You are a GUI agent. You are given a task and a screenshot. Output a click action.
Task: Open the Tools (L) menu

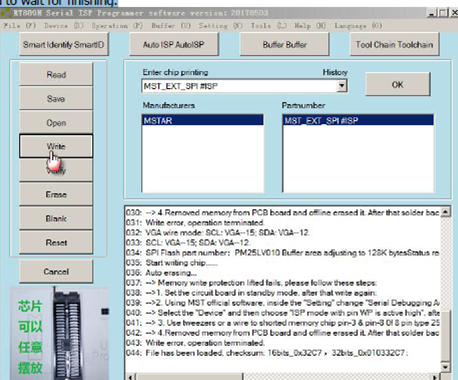point(268,26)
